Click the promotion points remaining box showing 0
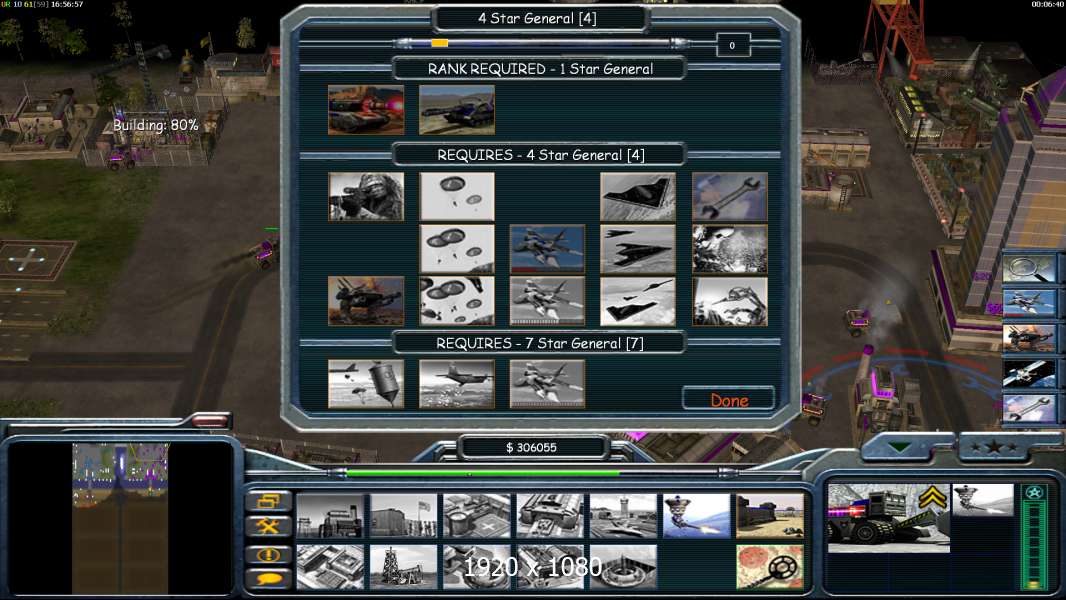Image resolution: width=1066 pixels, height=600 pixels. click(x=733, y=46)
